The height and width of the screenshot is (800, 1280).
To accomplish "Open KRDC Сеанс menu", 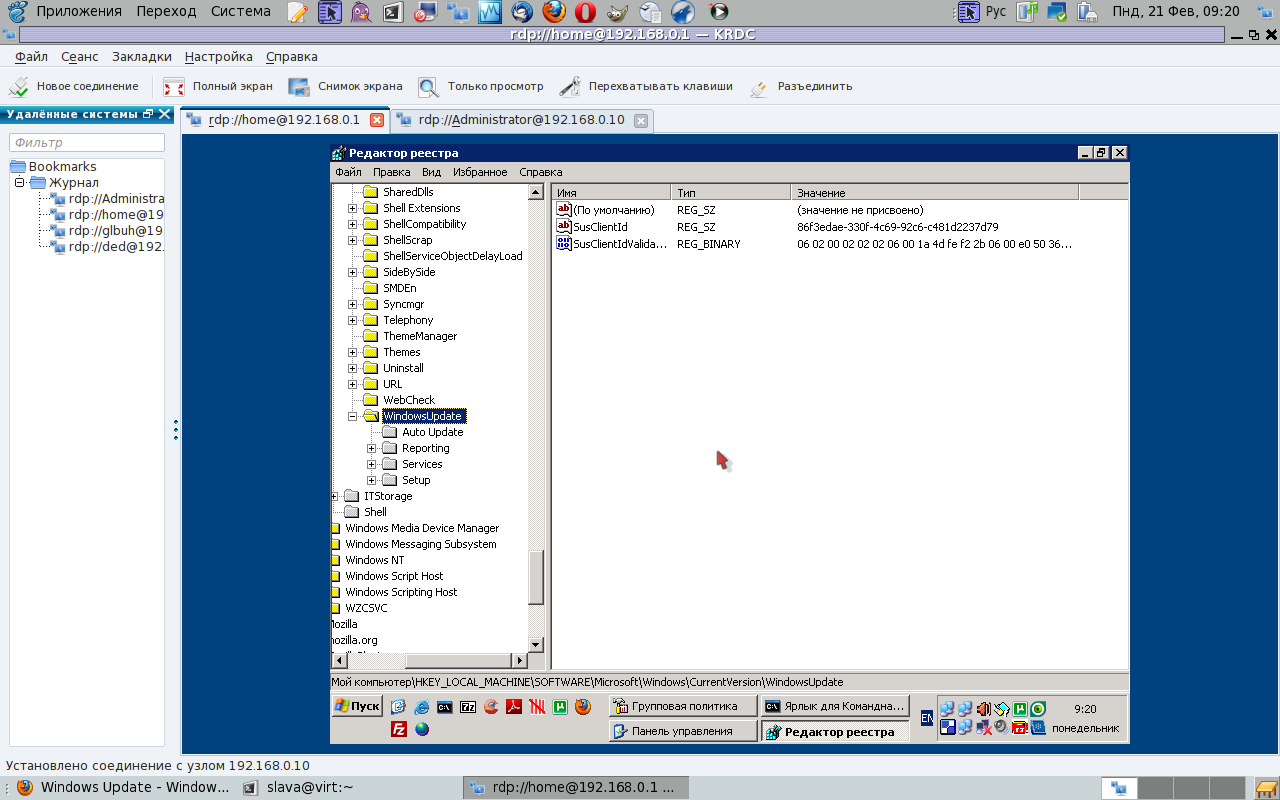I will tap(80, 57).
